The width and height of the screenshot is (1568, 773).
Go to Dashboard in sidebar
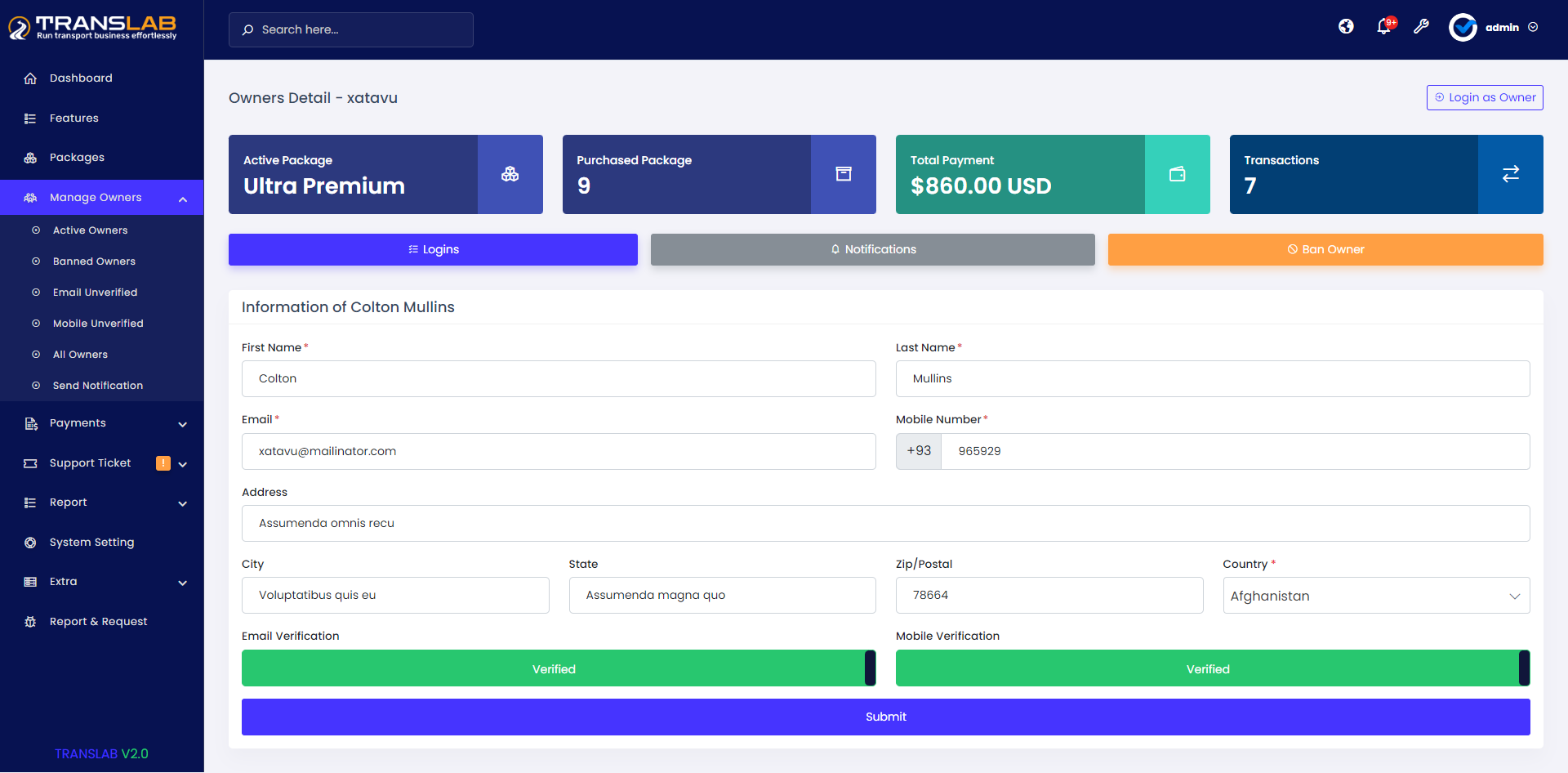pos(81,78)
